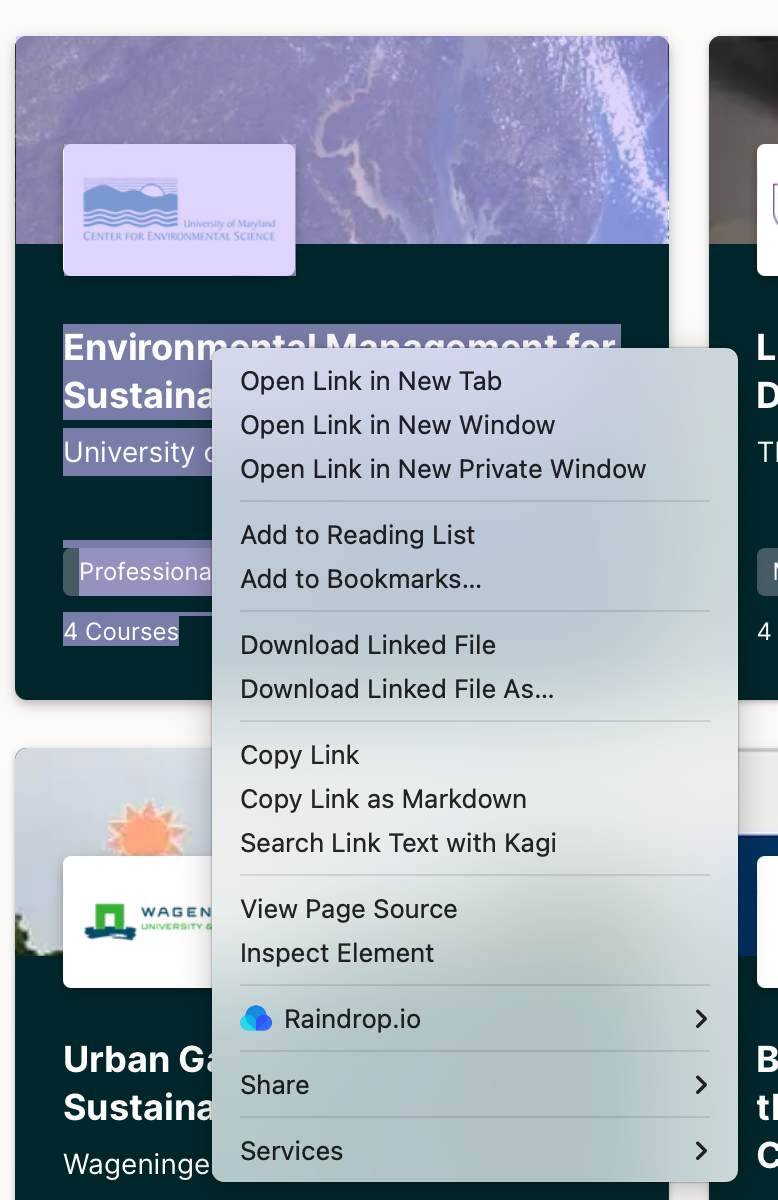Click Copy Link in context menu
The image size is (778, 1200).
(299, 755)
